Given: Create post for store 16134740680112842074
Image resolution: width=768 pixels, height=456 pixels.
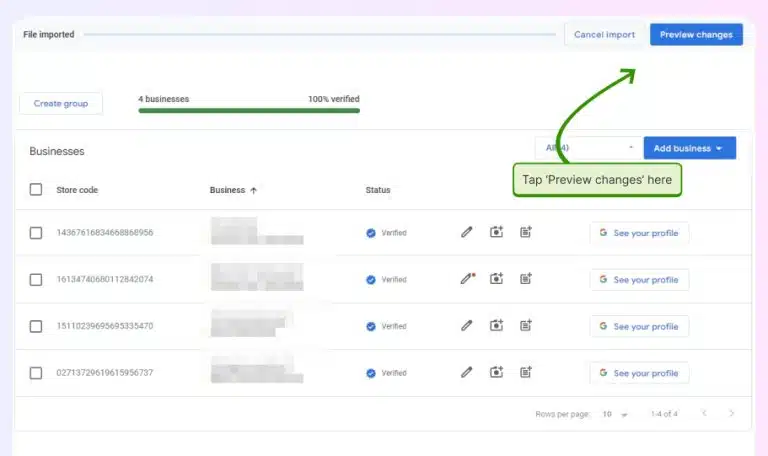Looking at the screenshot, I should [x=526, y=279].
